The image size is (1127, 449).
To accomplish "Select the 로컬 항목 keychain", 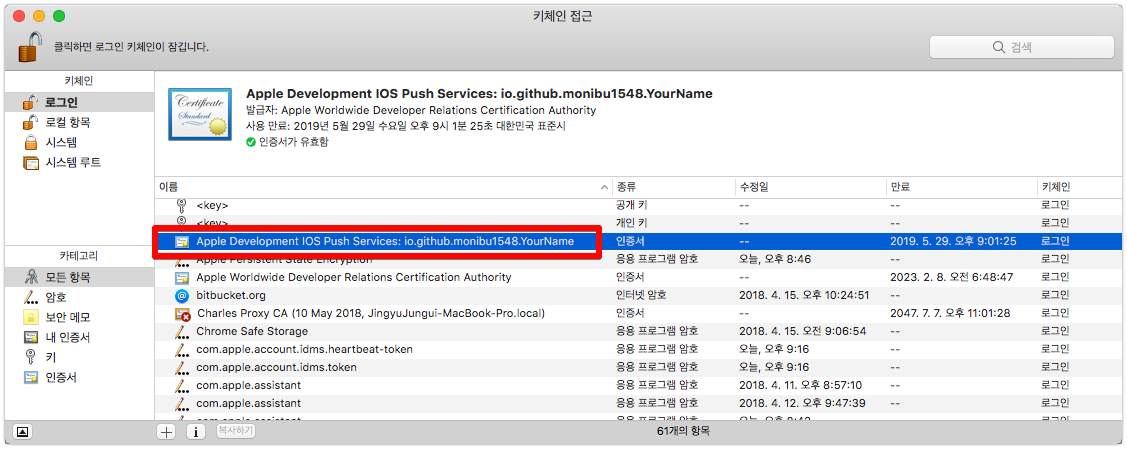I will pyautogui.click(x=79, y=122).
